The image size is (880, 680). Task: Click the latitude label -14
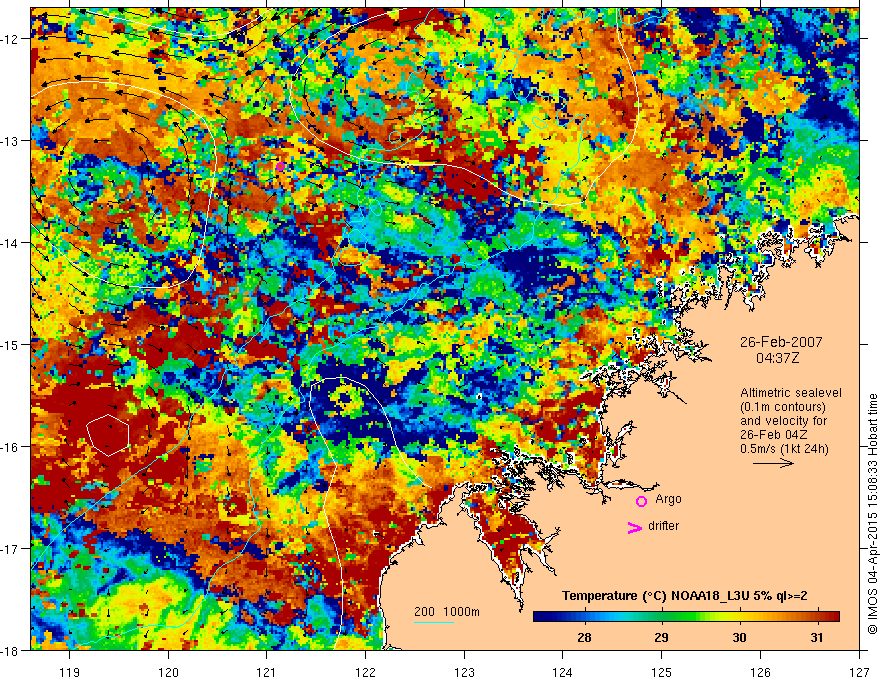(11, 243)
